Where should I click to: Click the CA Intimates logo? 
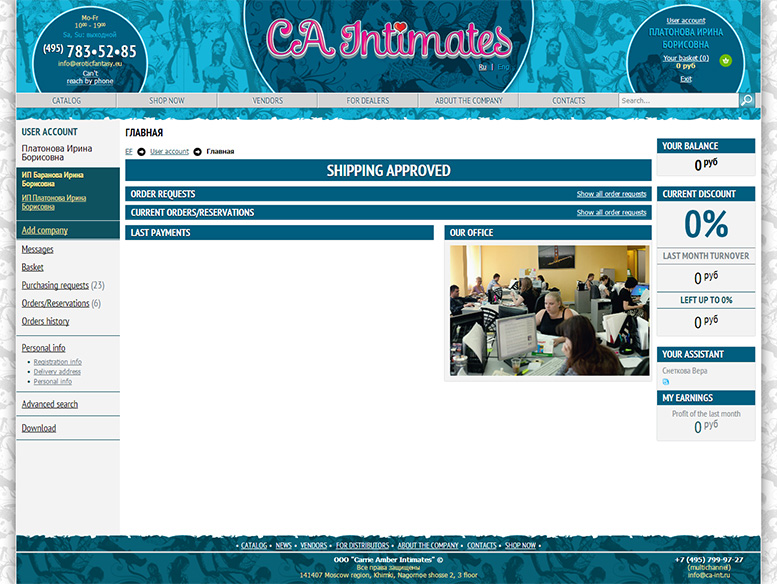[388, 39]
